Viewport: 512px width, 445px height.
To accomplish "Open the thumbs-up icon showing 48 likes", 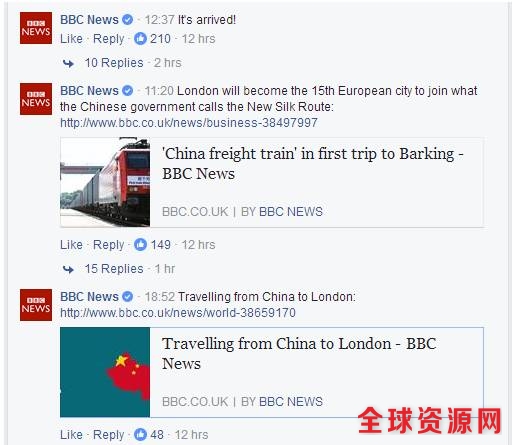I will point(140,434).
